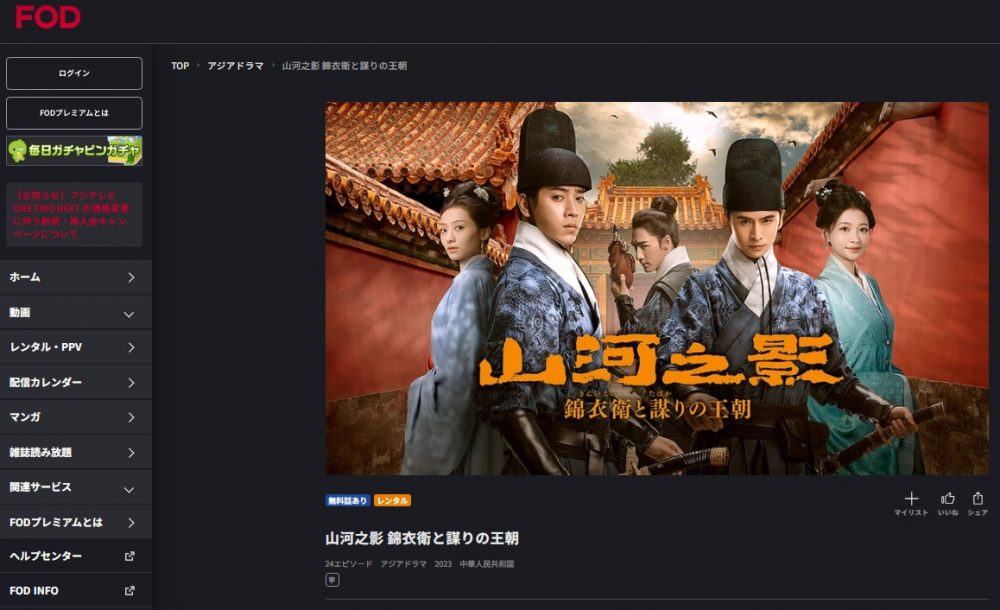Open 雑誌読み放題 in the sidebar

(x=76, y=452)
